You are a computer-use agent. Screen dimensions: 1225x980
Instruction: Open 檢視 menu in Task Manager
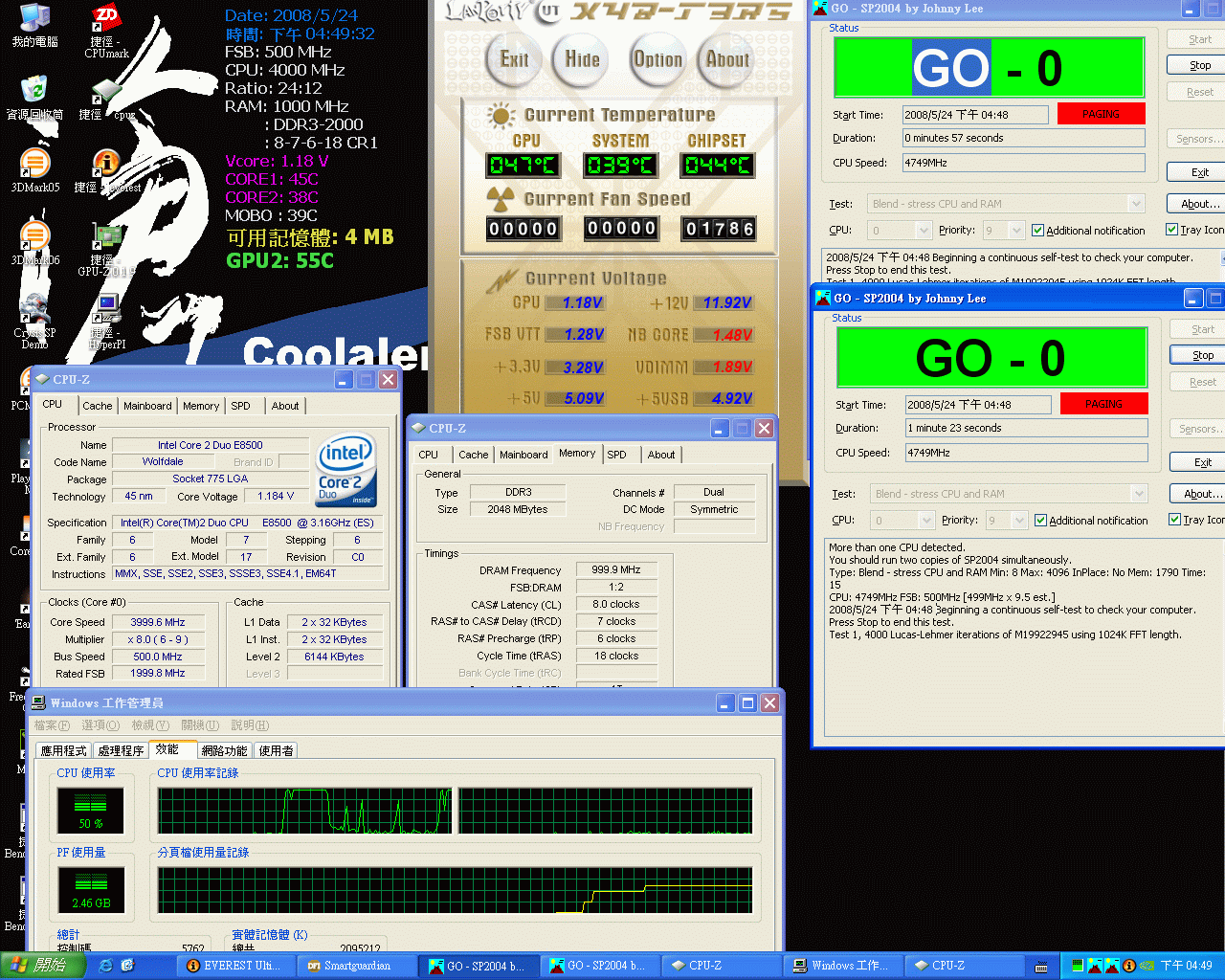tap(150, 725)
